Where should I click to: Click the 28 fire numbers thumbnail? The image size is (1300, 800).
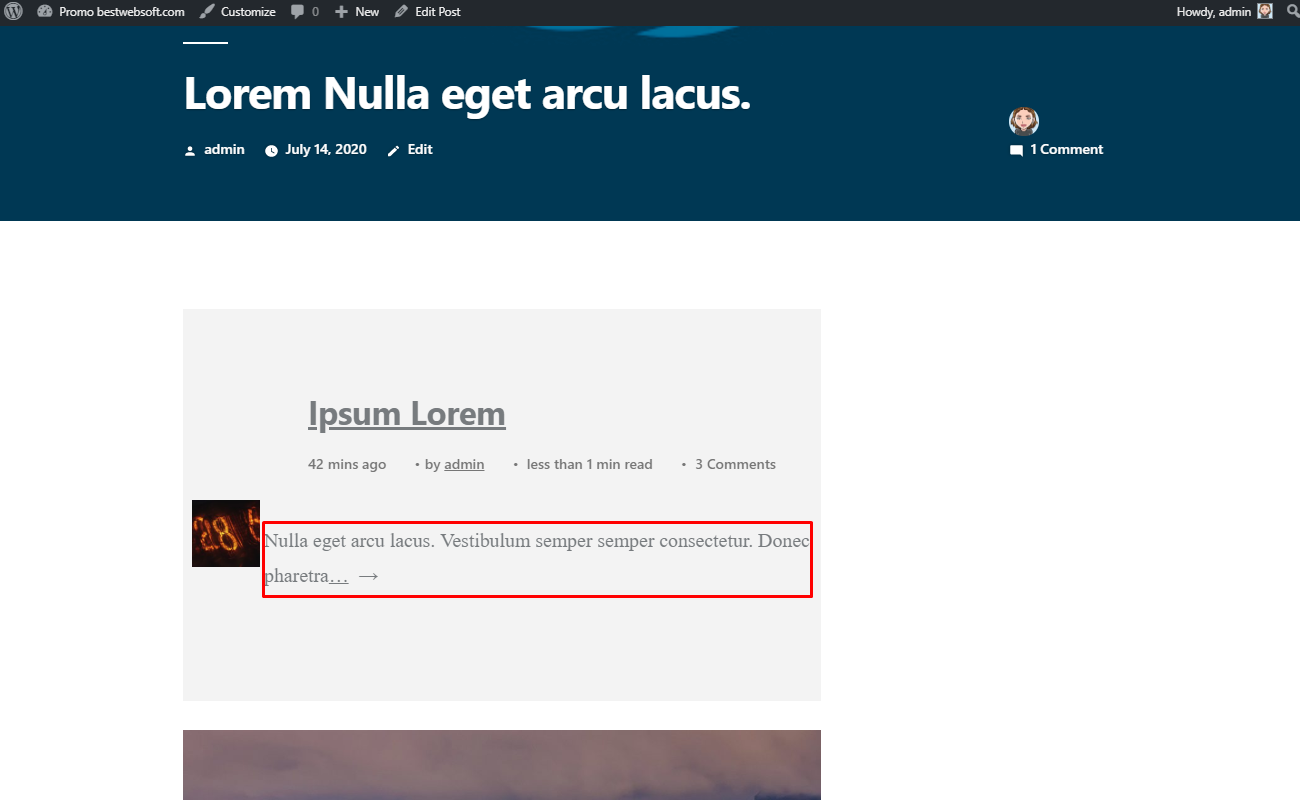(x=226, y=533)
